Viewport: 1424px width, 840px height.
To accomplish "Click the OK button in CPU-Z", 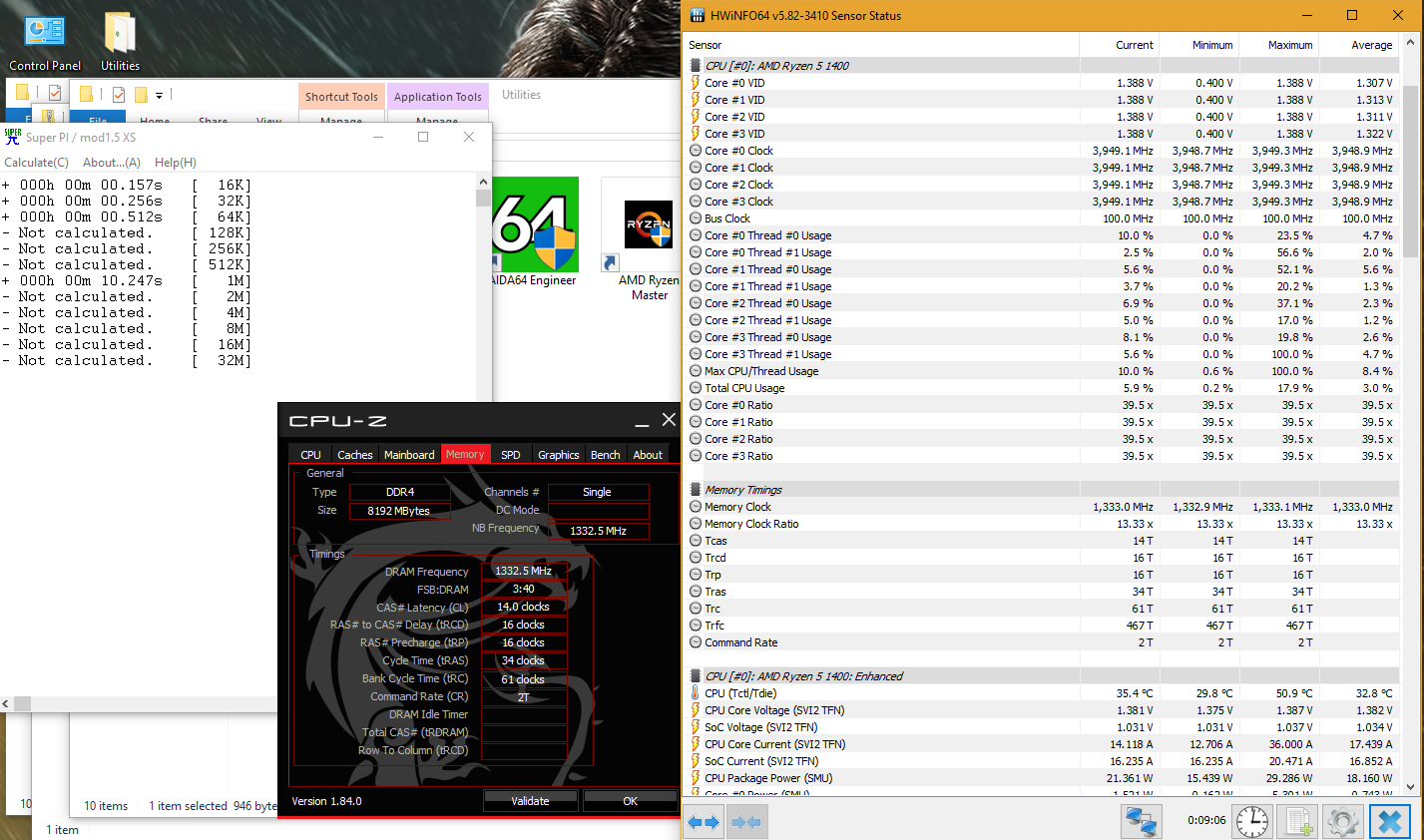I will pyautogui.click(x=630, y=800).
